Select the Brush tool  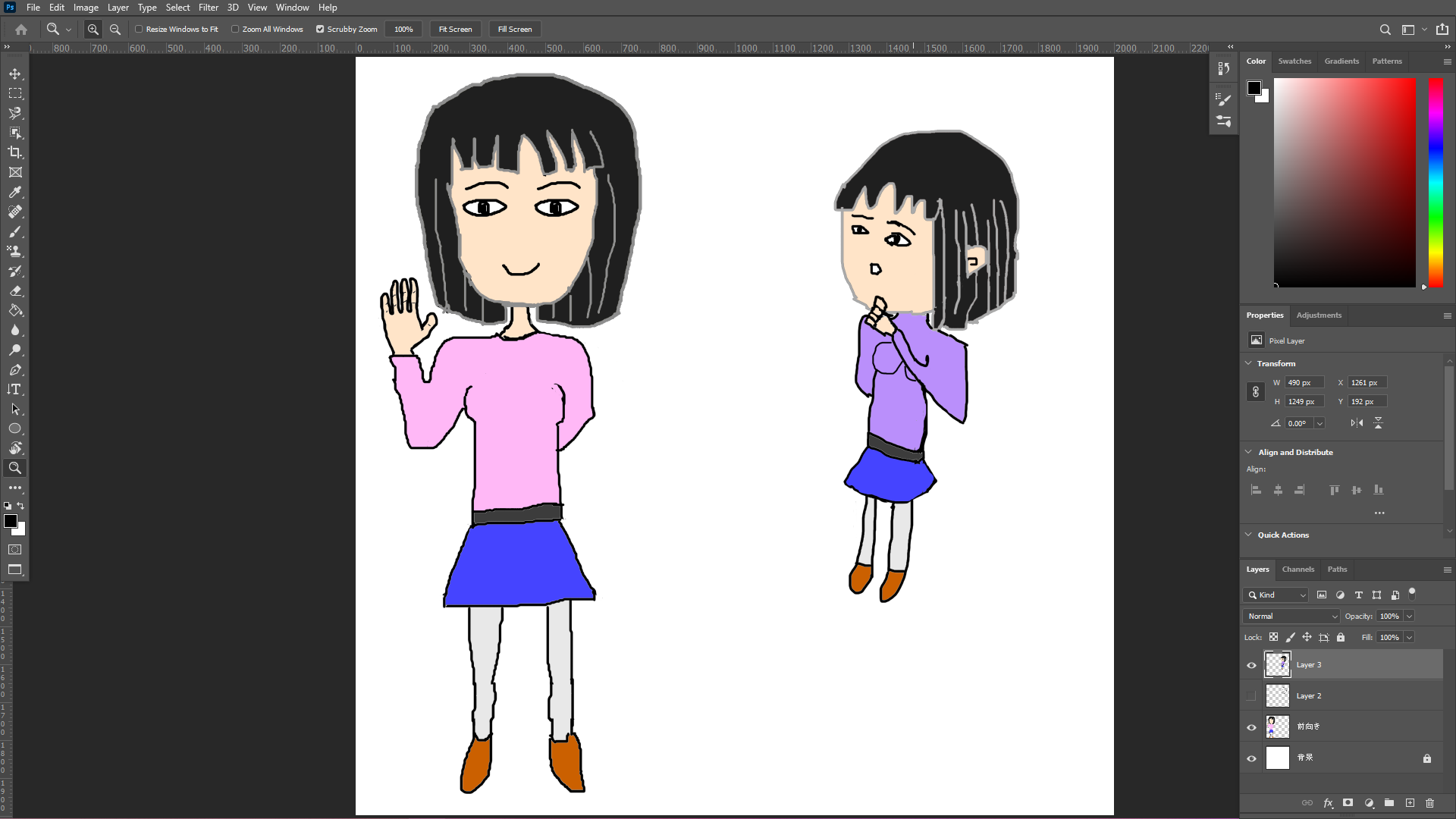[x=15, y=231]
